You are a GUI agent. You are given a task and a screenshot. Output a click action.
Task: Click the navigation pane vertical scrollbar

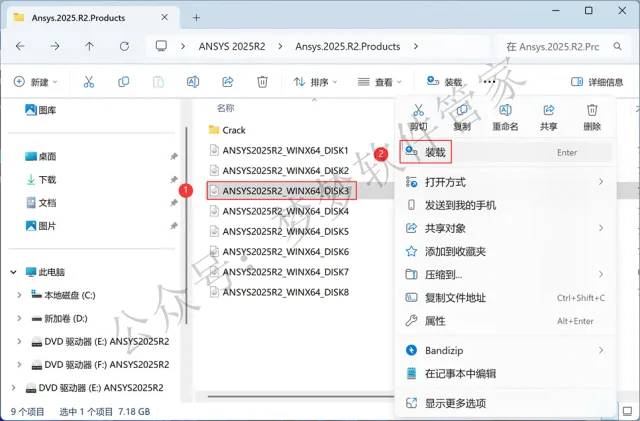(x=186, y=225)
